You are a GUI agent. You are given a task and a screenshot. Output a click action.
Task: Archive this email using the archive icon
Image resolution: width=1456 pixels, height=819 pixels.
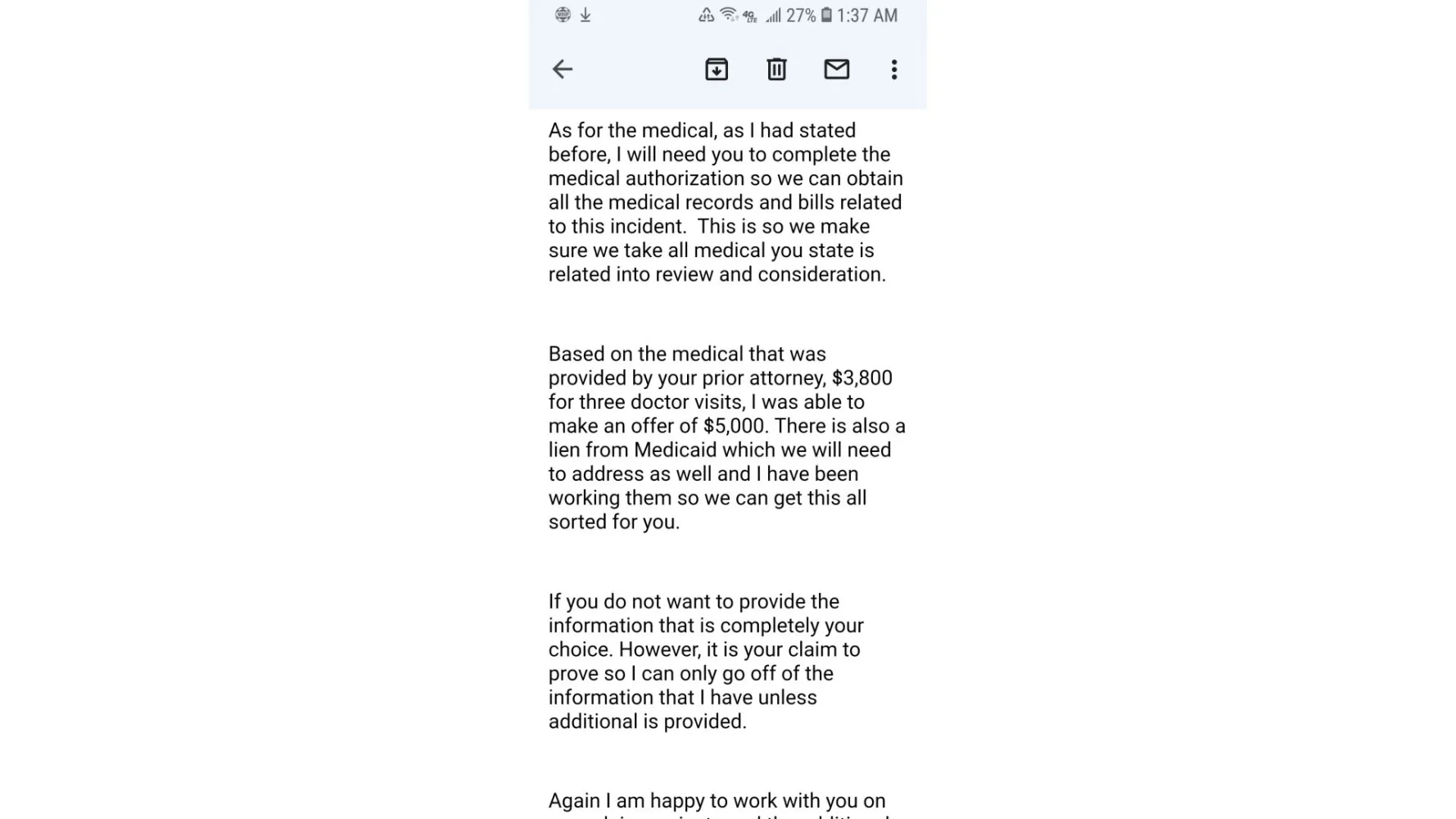click(717, 70)
